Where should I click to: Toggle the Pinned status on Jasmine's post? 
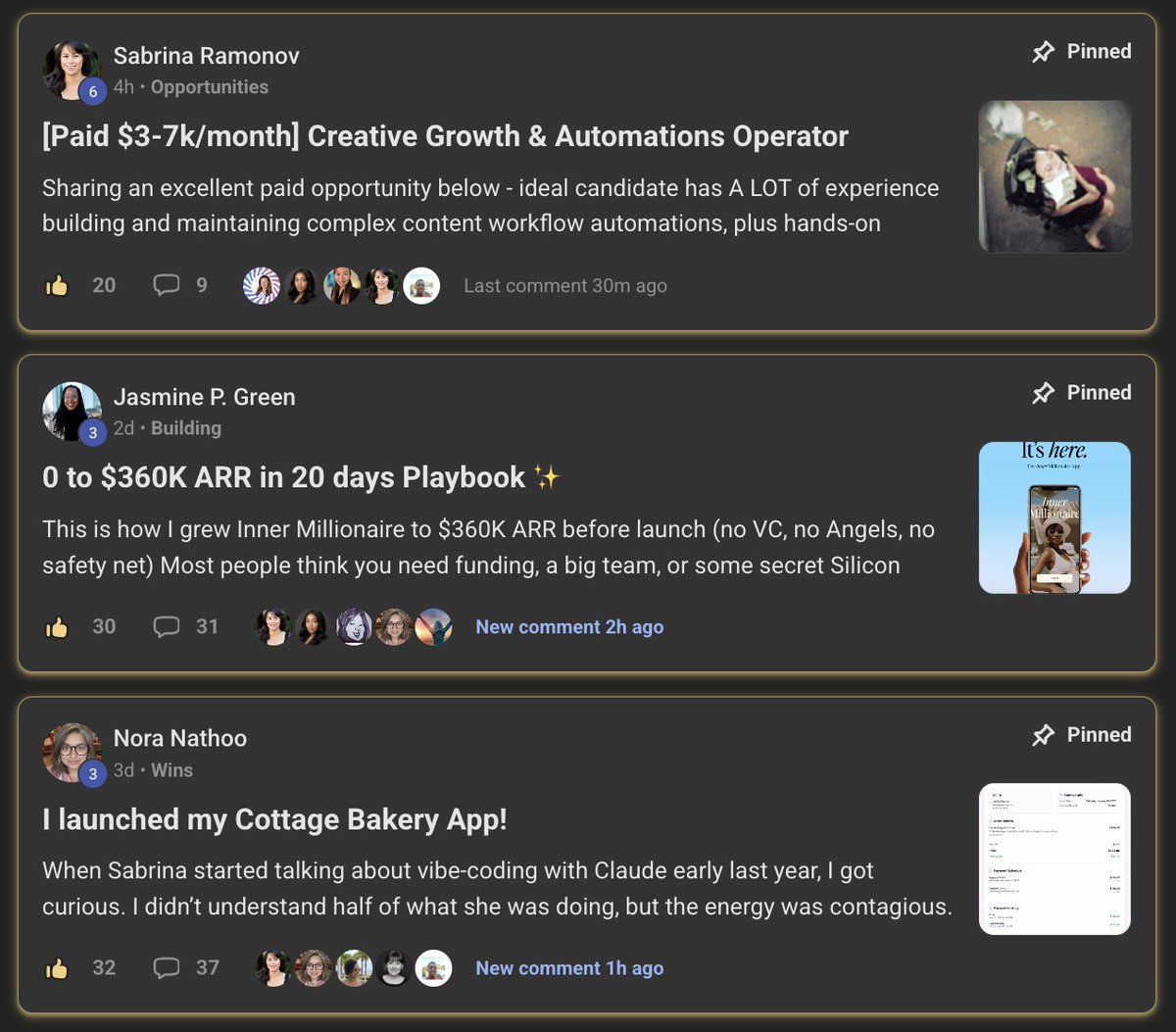tap(1042, 392)
